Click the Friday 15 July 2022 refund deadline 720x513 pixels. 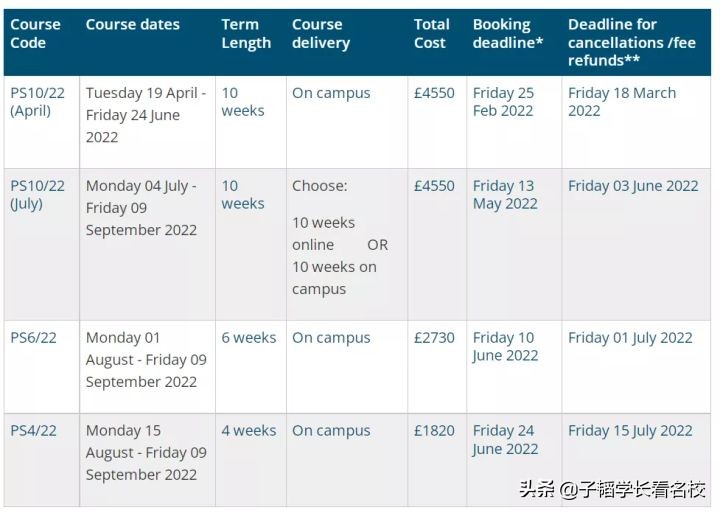[x=630, y=431]
